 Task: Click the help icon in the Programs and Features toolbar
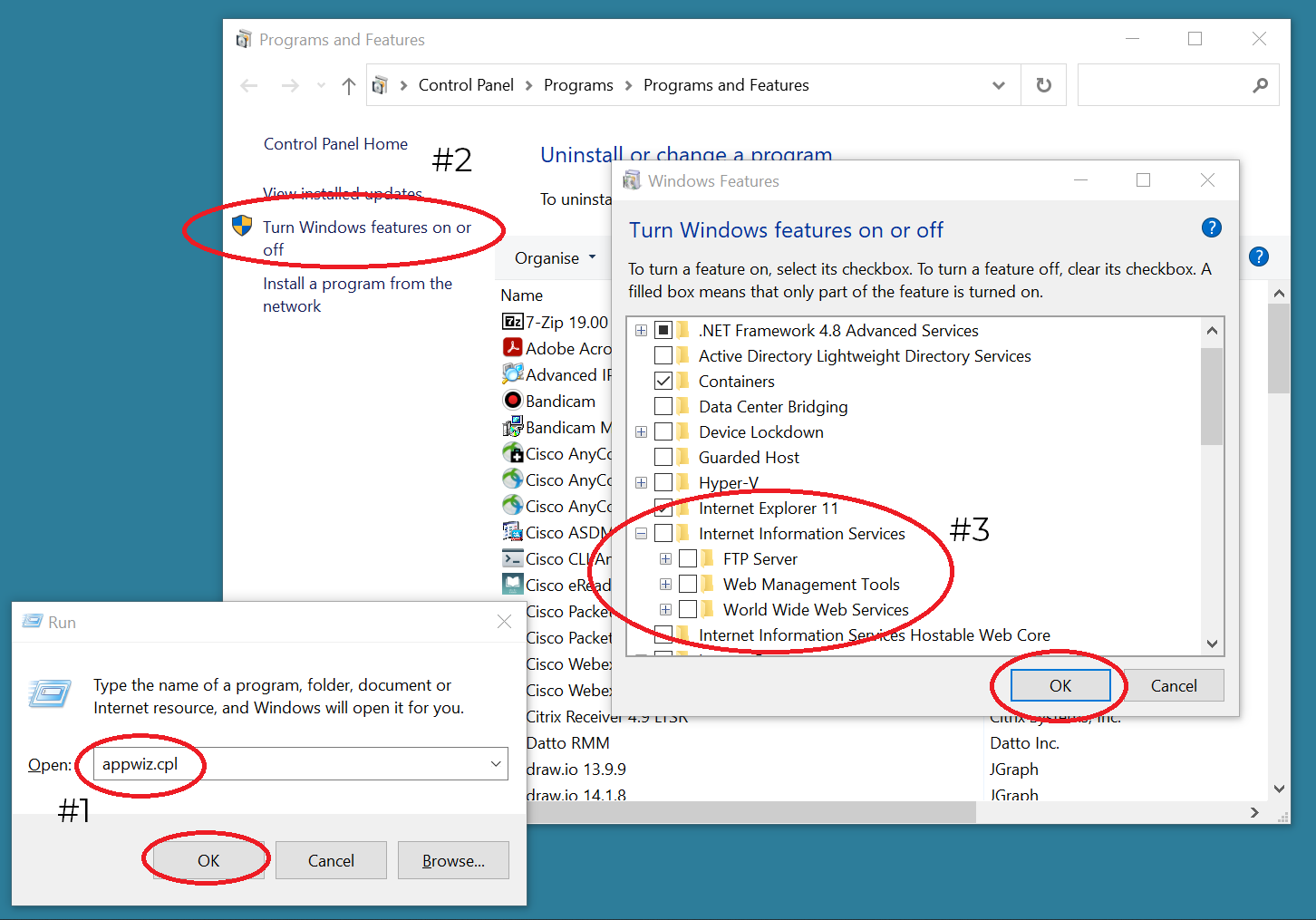[x=1259, y=257]
